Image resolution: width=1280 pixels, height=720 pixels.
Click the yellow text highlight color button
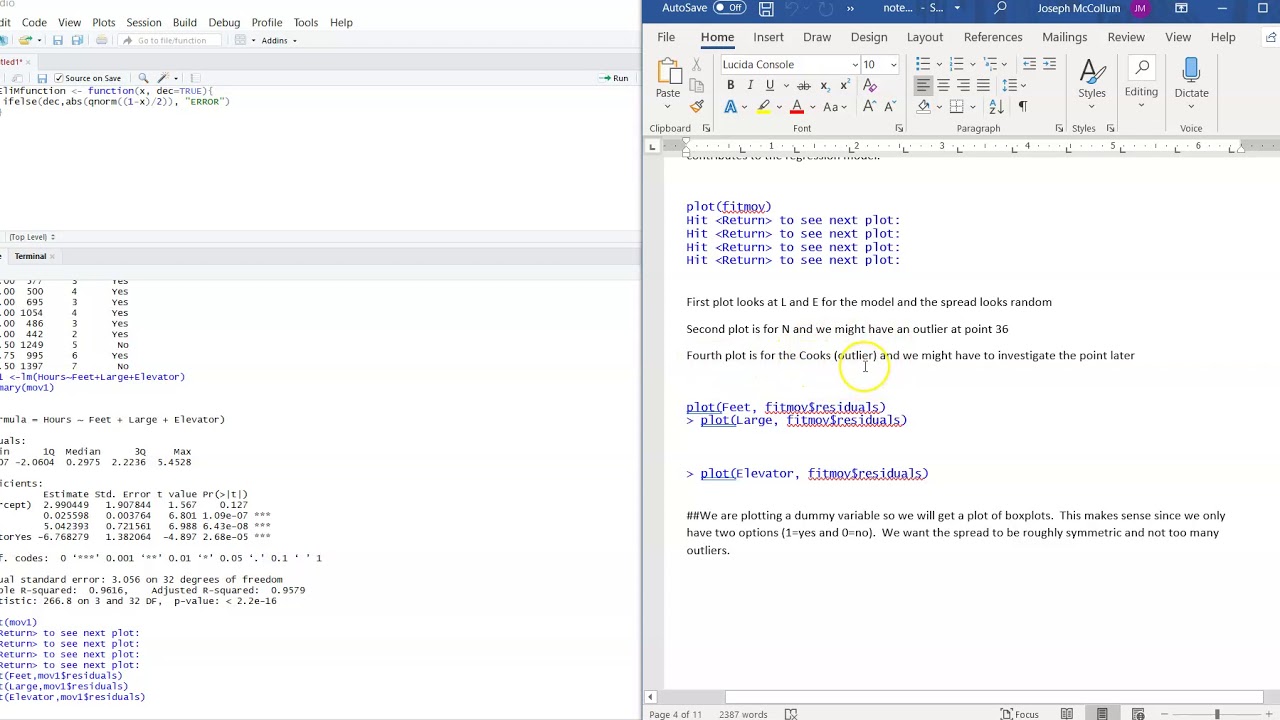pos(764,107)
